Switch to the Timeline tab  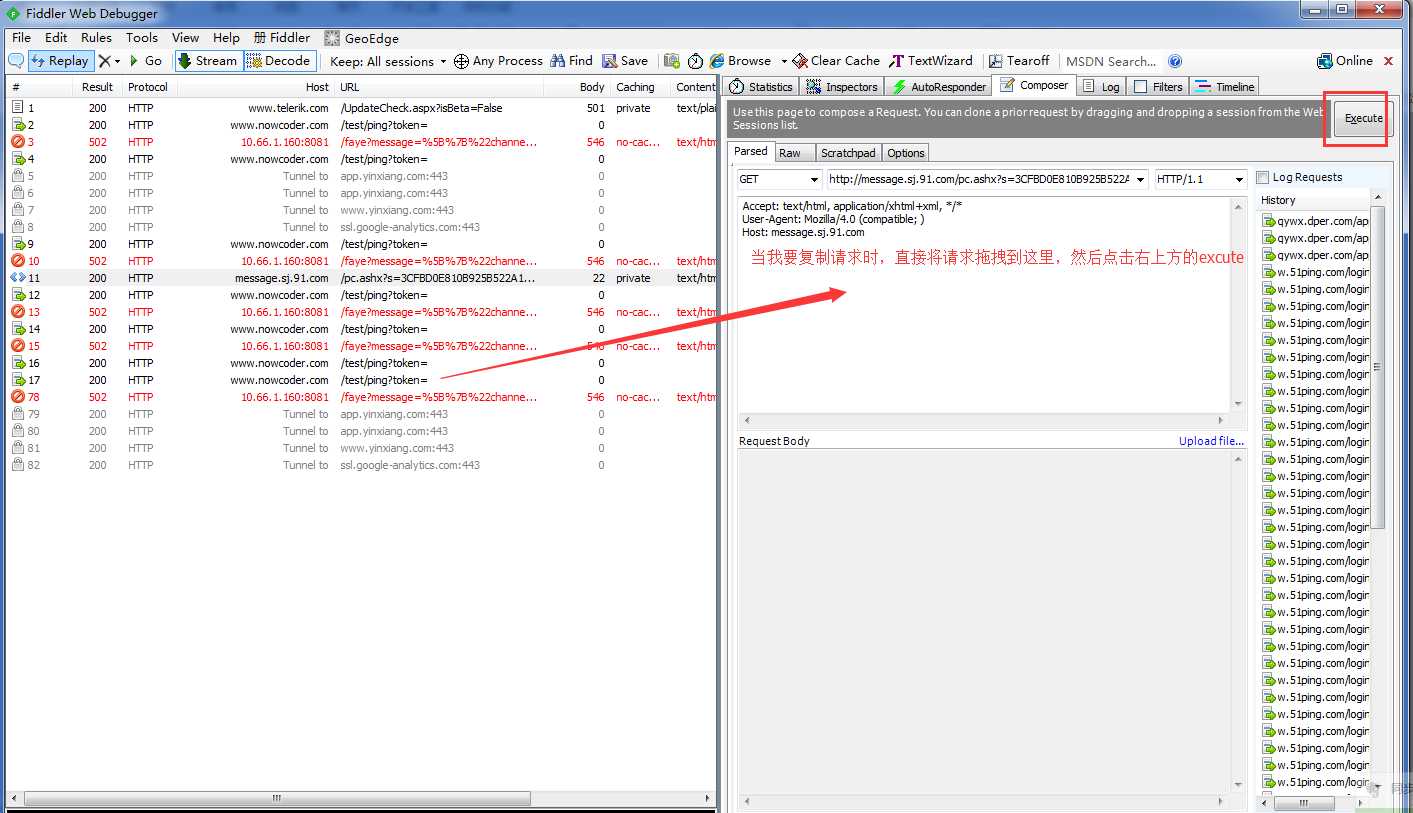[1225, 87]
